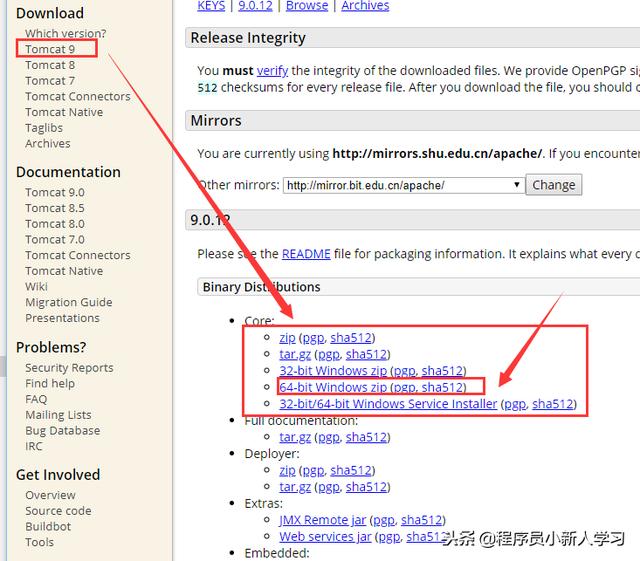Download the 64-bit Windows zip
The image size is (640, 561).
(333, 387)
